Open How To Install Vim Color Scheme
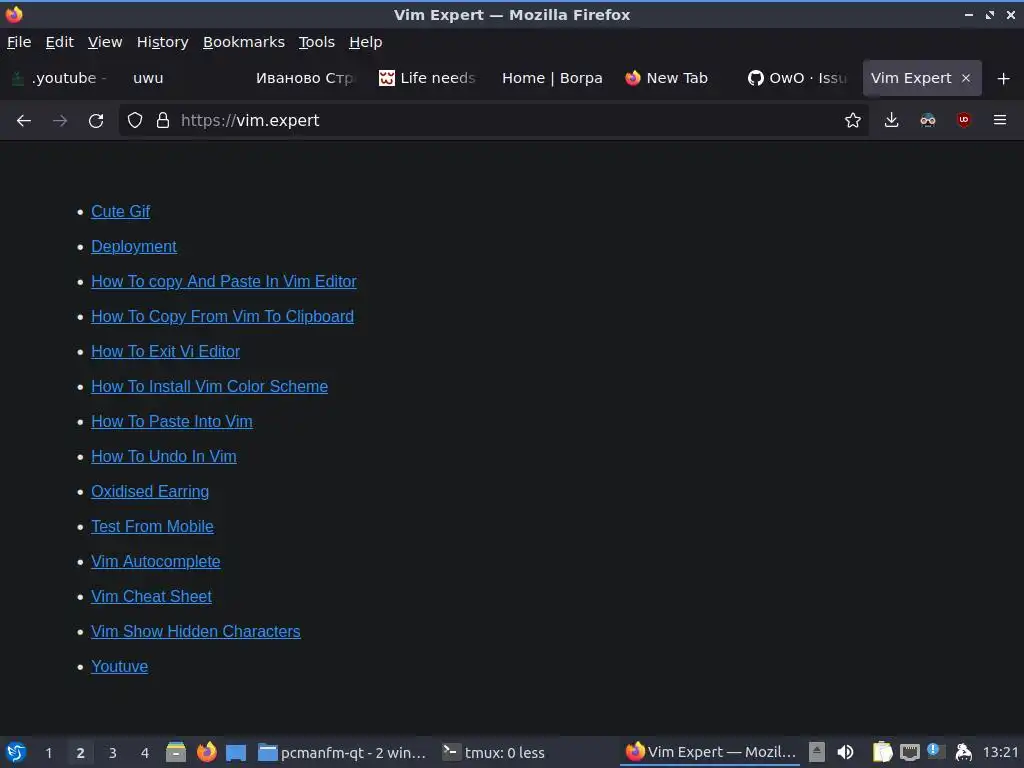1024x768 pixels. 209,387
